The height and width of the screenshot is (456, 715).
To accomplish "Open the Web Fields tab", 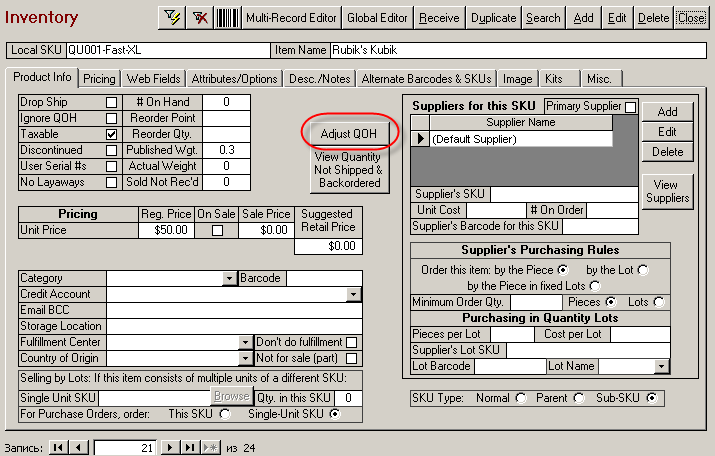I will point(154,79).
